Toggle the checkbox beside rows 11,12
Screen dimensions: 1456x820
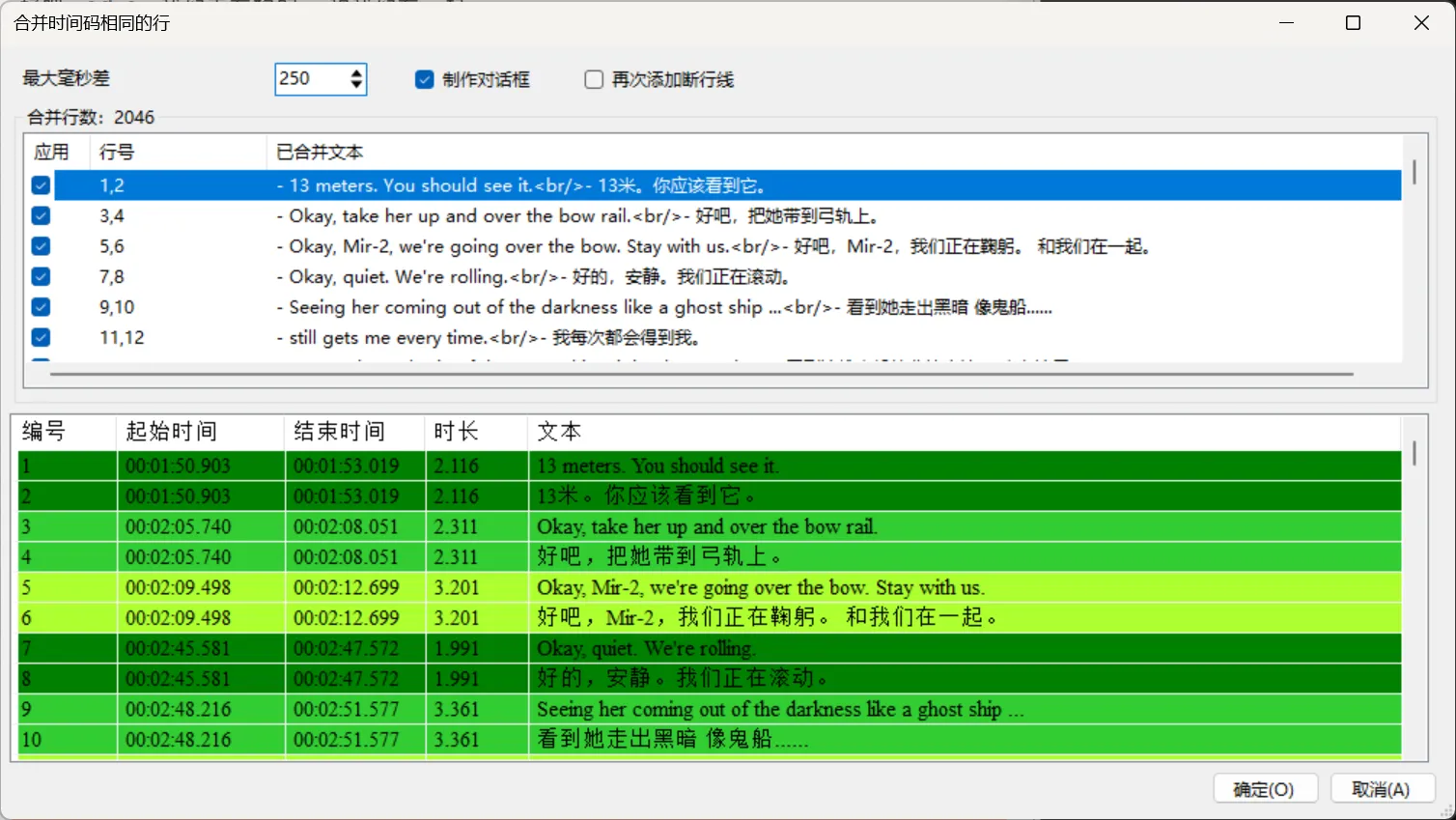40,337
